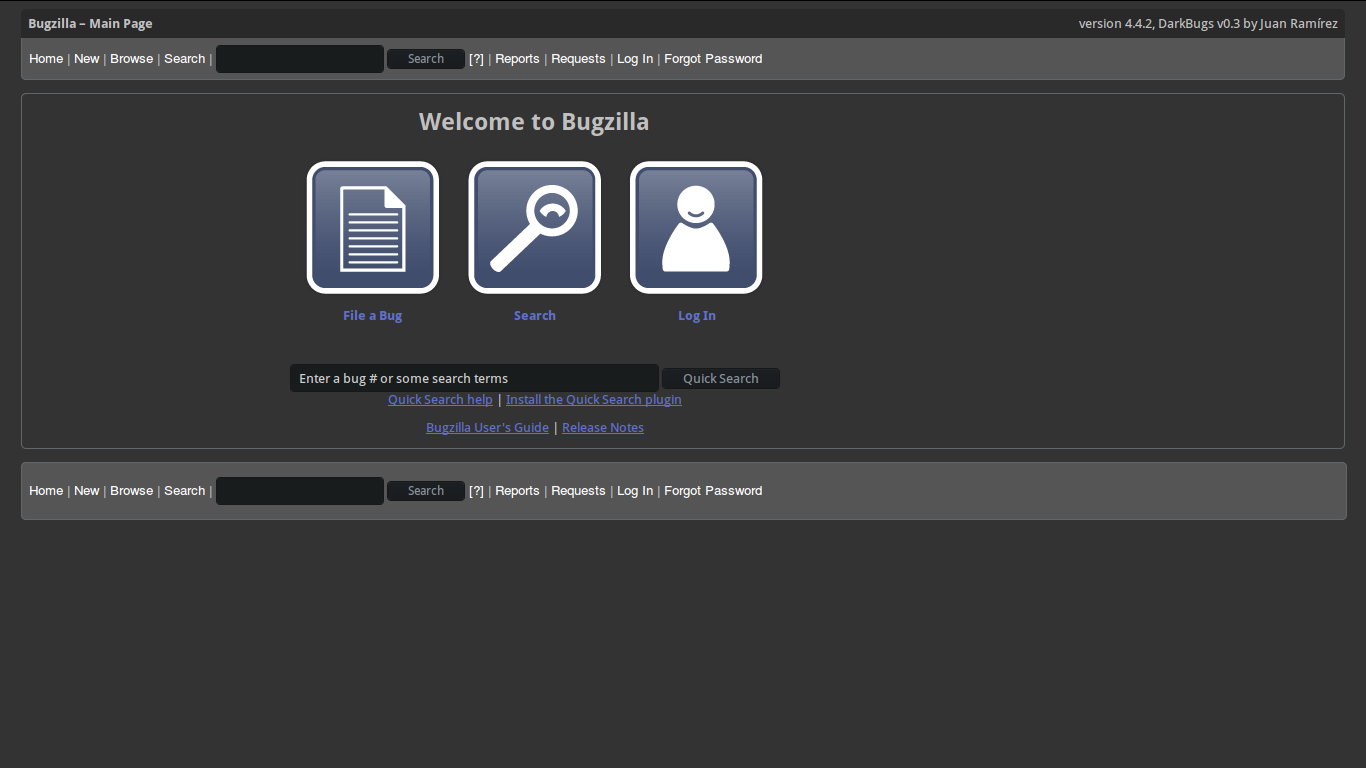Image resolution: width=1366 pixels, height=768 pixels.
Task: Select Search link in top navigation bar
Action: click(185, 59)
